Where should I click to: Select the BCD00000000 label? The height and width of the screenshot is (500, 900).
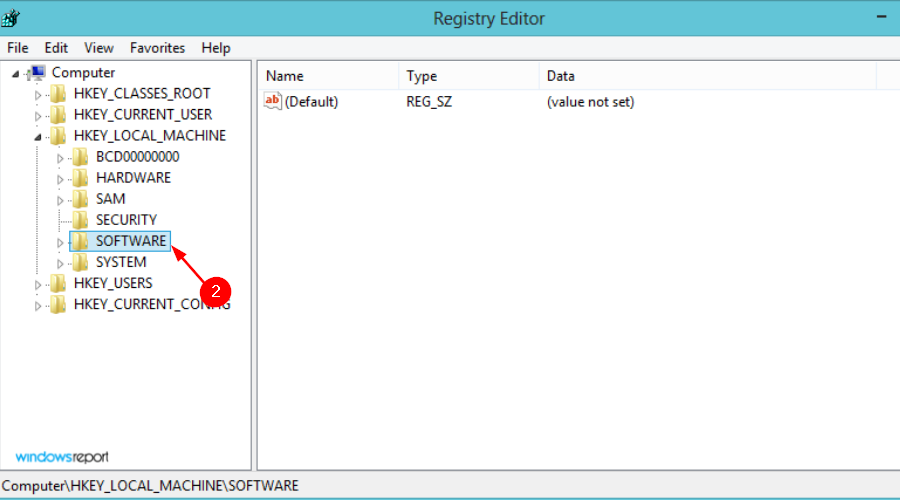pos(137,157)
